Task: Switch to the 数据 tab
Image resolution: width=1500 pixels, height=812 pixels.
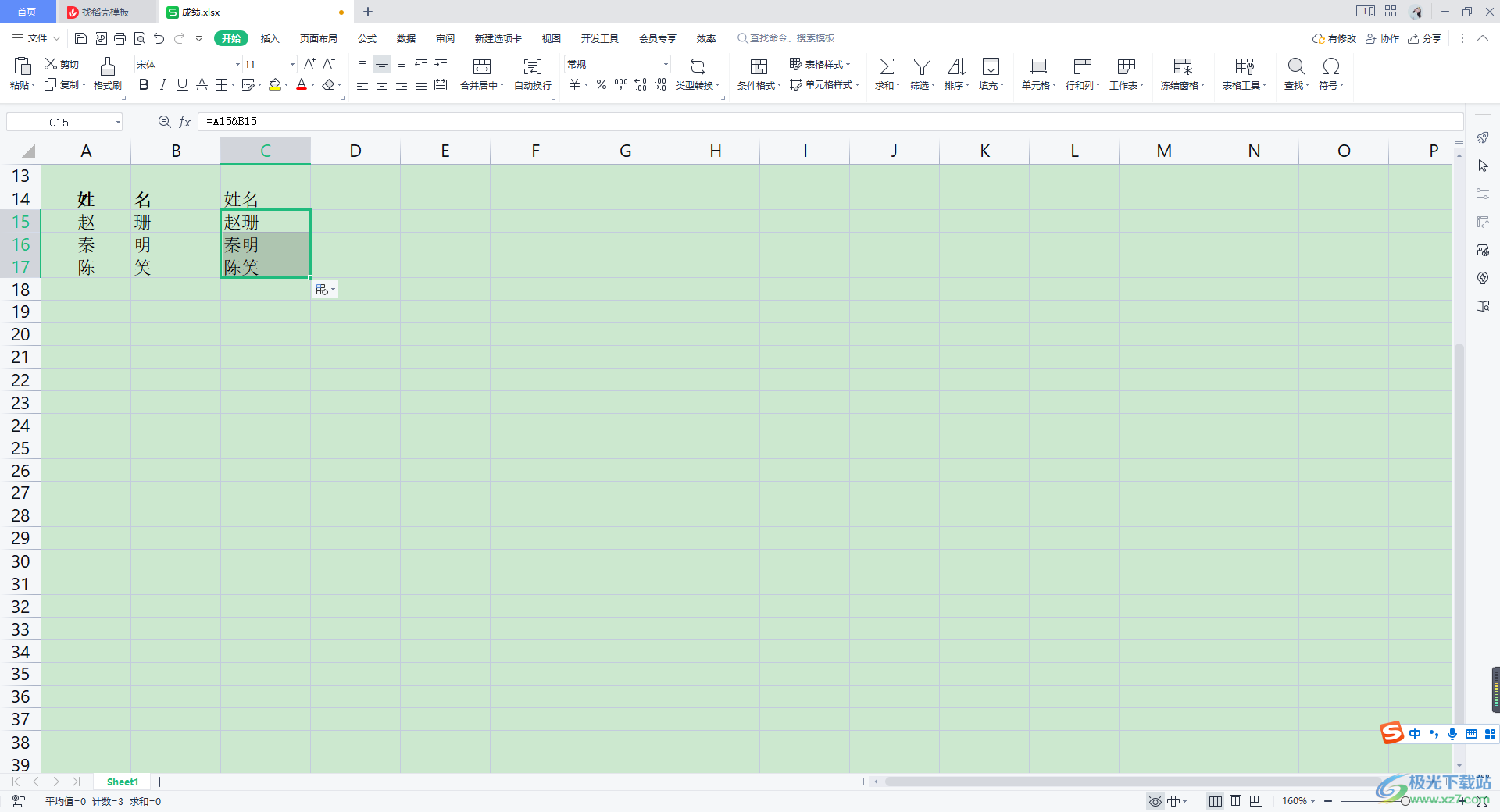Action: (x=406, y=38)
